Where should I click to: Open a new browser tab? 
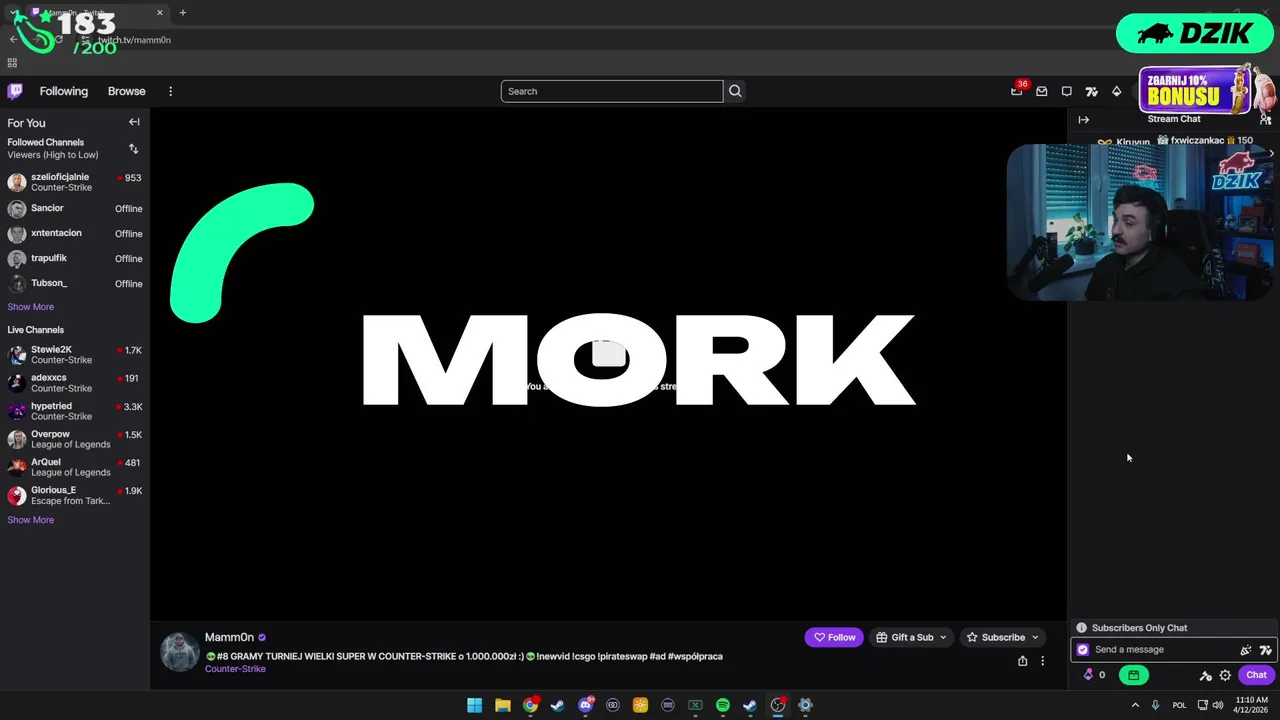click(182, 13)
